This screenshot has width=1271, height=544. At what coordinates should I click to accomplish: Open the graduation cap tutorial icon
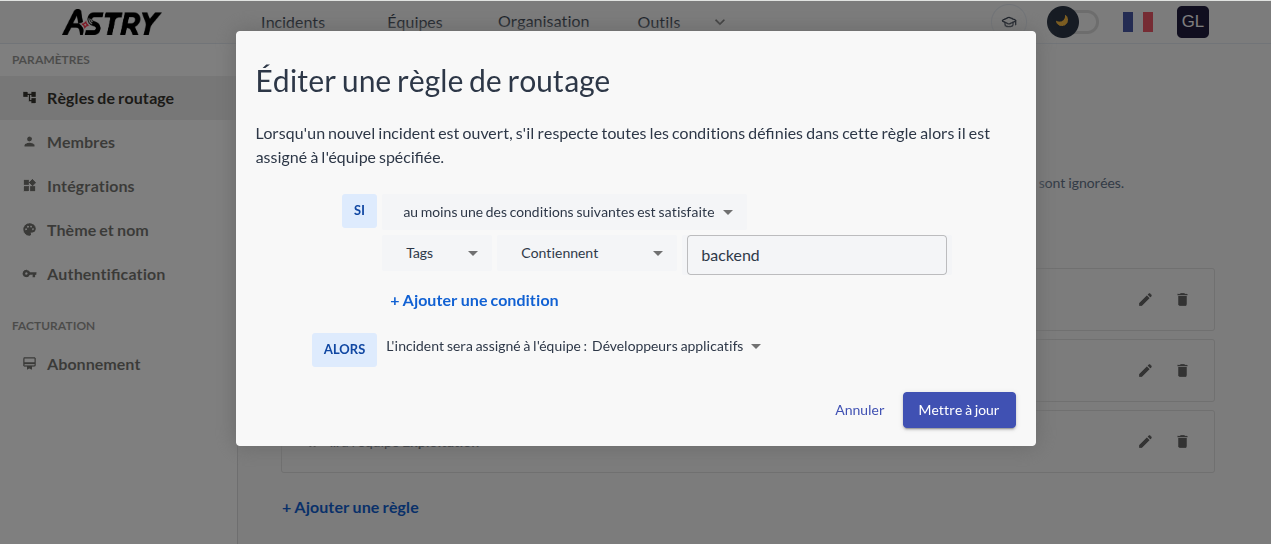point(1009,22)
